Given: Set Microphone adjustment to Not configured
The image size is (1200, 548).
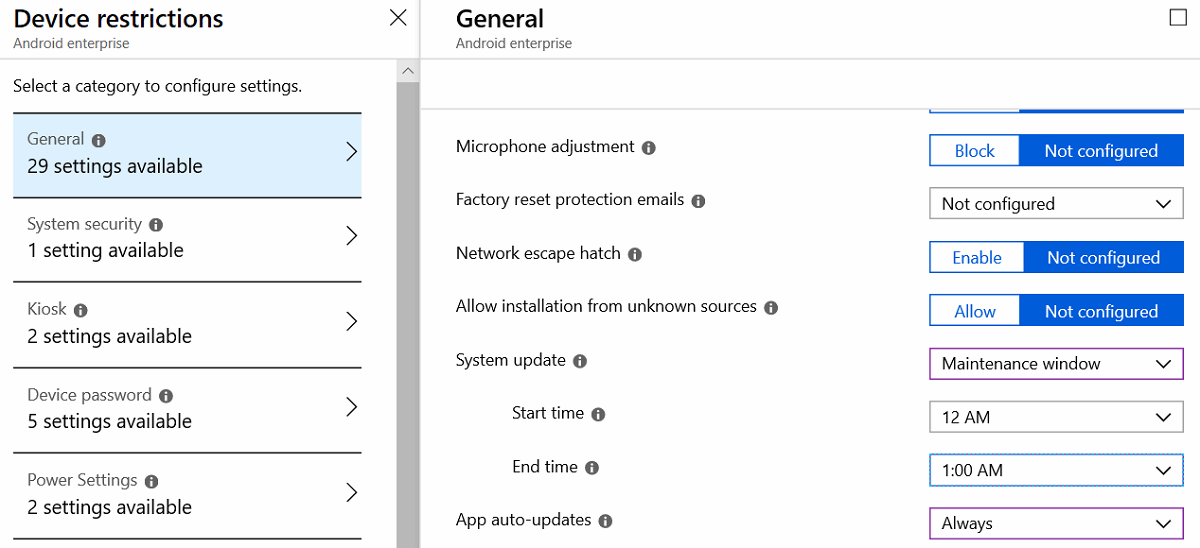Looking at the screenshot, I should [1101, 151].
